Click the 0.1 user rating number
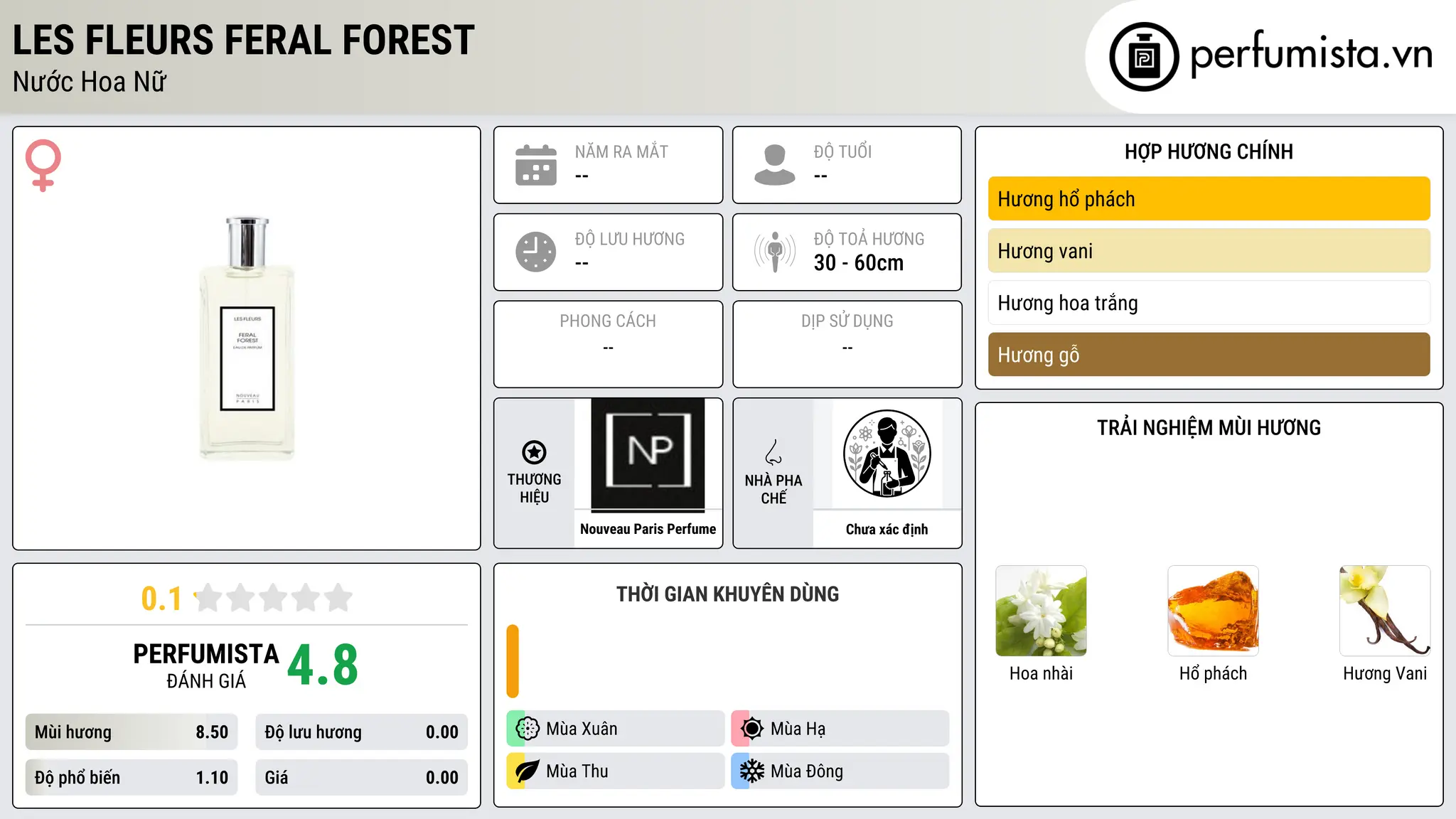Image resolution: width=1456 pixels, height=819 pixels. click(161, 599)
